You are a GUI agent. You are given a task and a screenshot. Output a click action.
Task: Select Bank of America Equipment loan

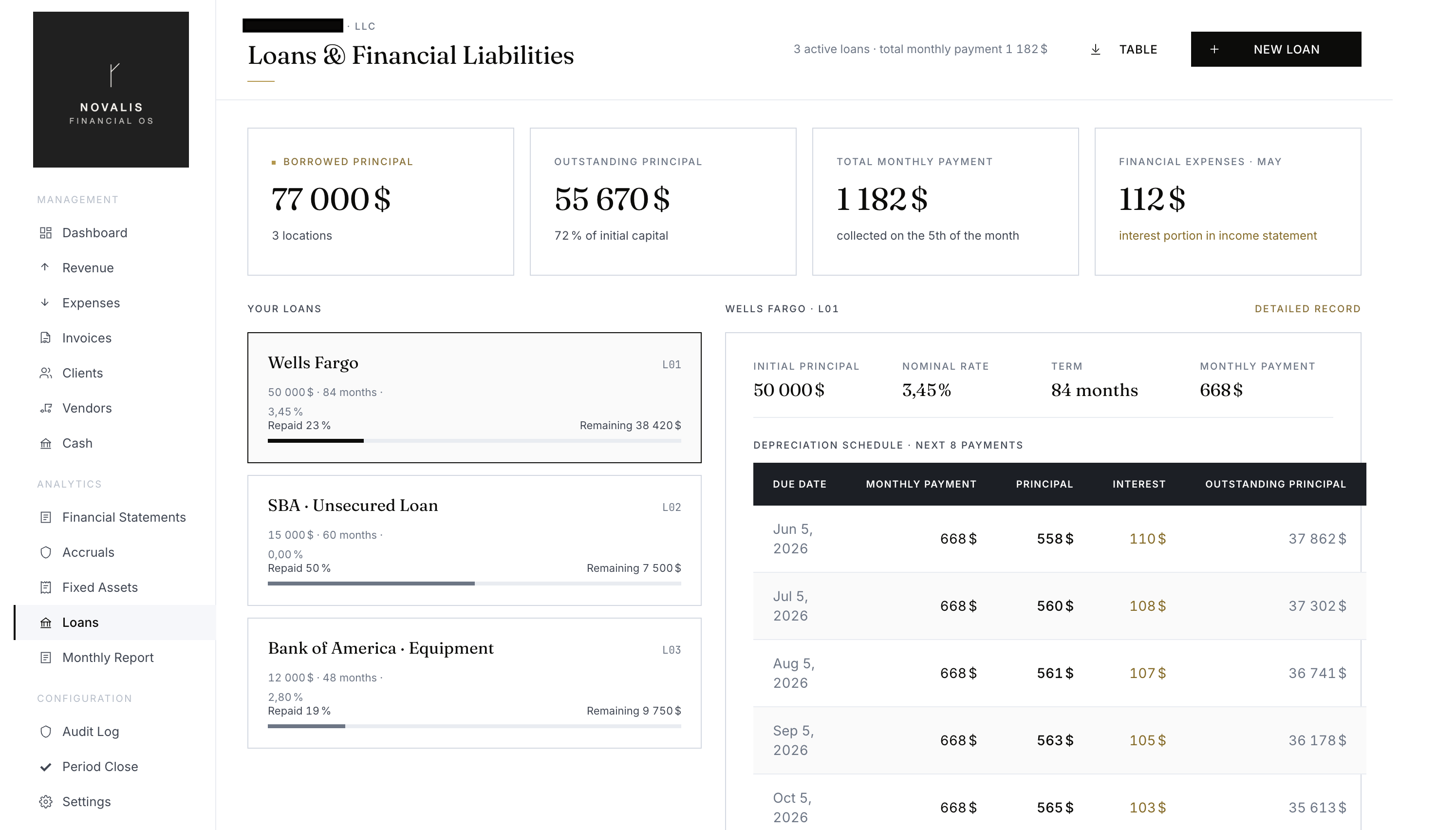click(x=474, y=683)
